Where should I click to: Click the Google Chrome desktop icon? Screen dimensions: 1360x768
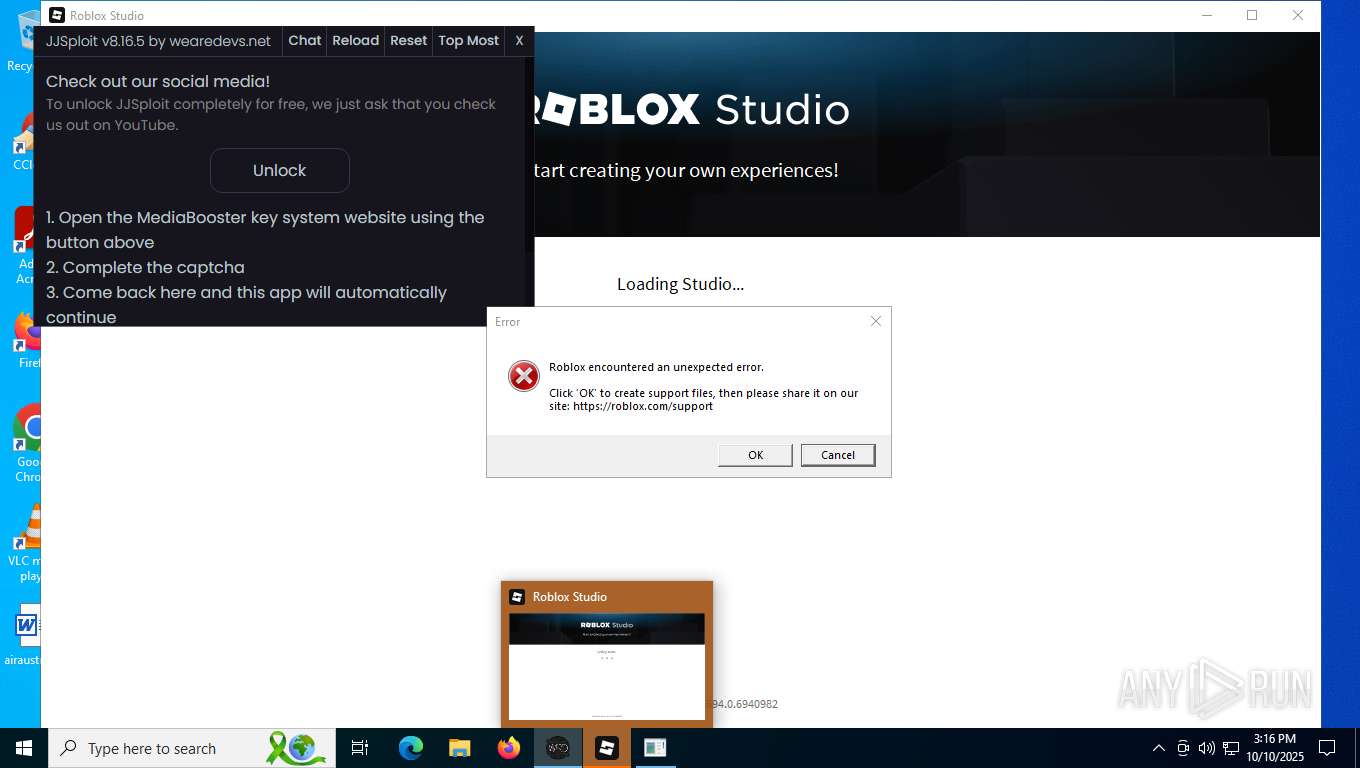pos(28,444)
